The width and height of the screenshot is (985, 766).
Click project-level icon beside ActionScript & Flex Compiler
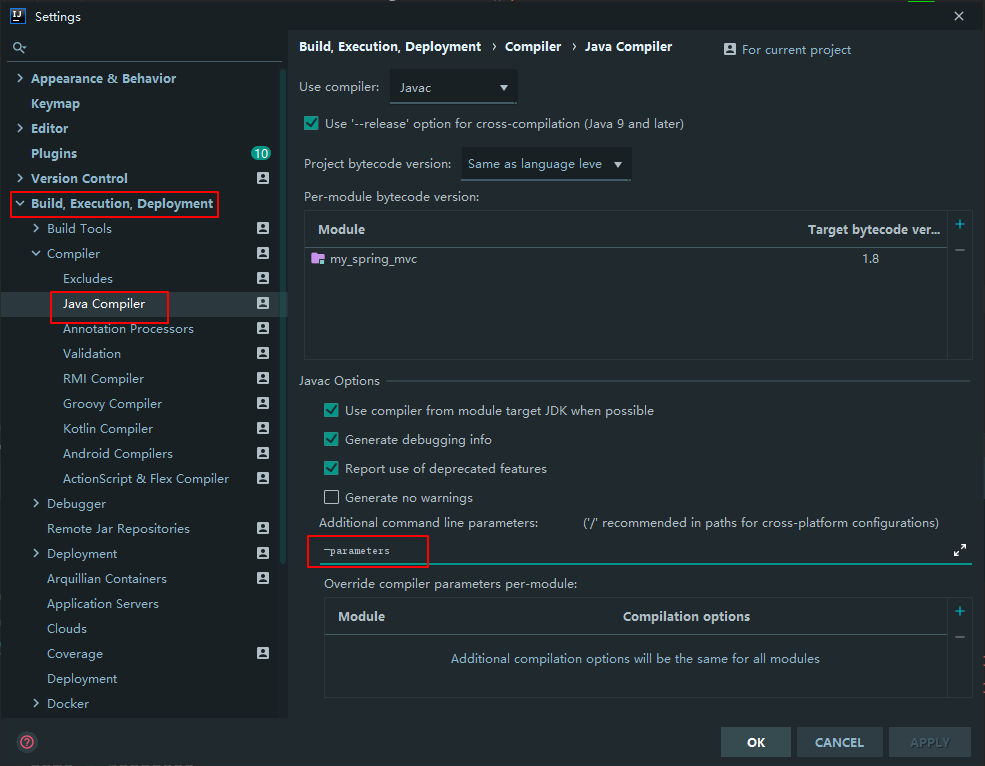pos(263,478)
